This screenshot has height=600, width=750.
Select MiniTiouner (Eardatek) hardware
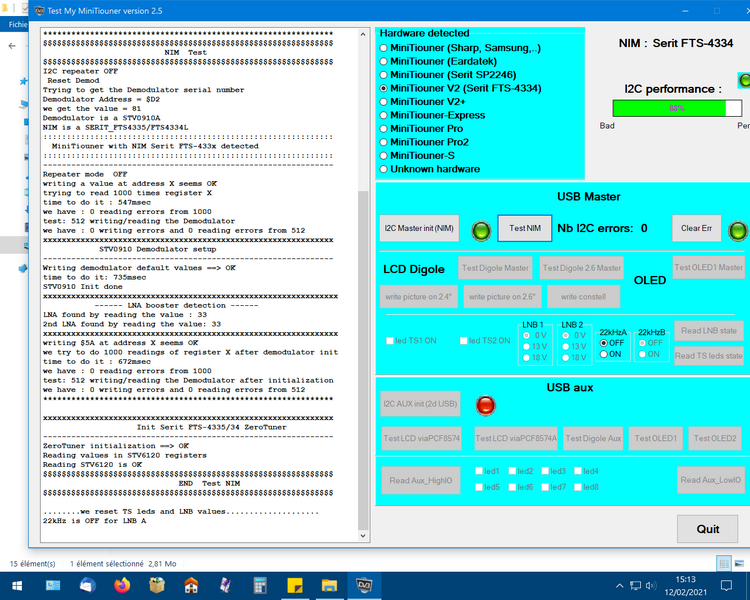383,61
